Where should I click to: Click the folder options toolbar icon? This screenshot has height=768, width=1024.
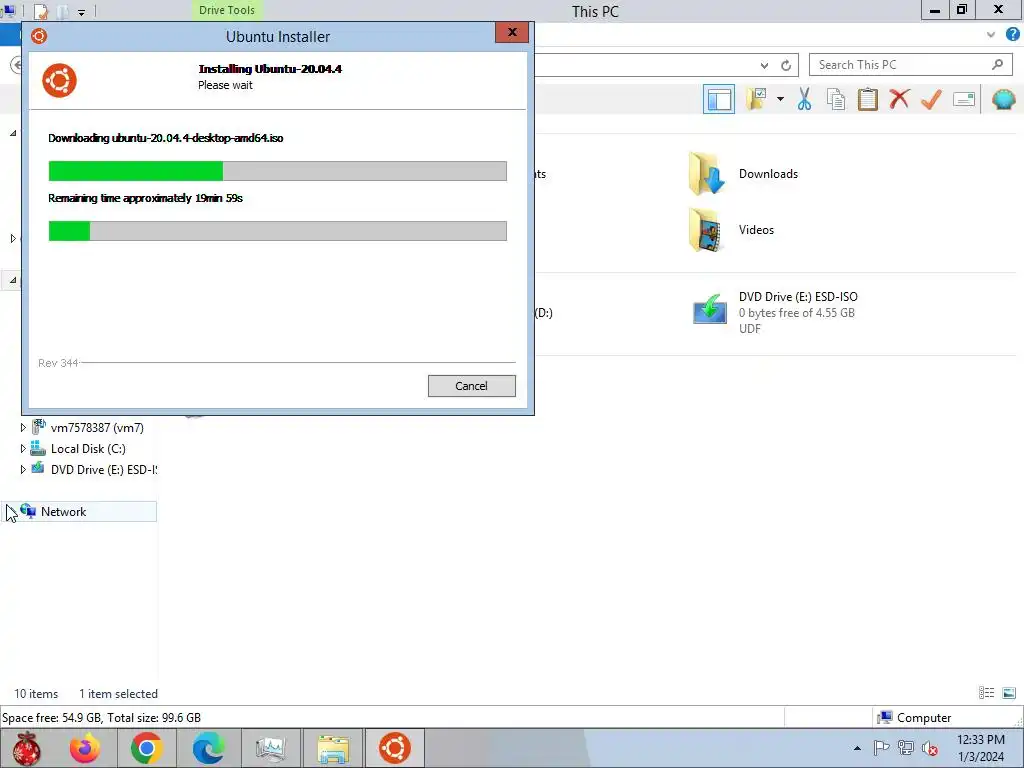(x=758, y=99)
